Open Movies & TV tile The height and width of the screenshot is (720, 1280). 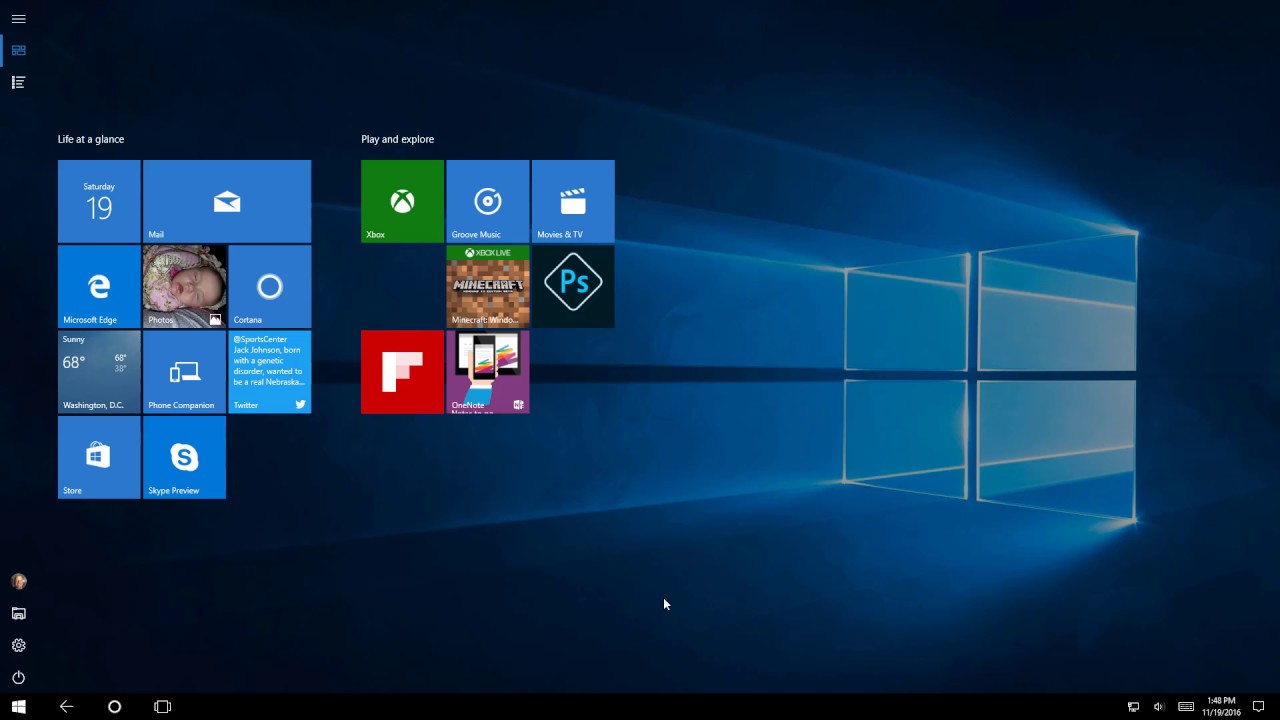[573, 201]
